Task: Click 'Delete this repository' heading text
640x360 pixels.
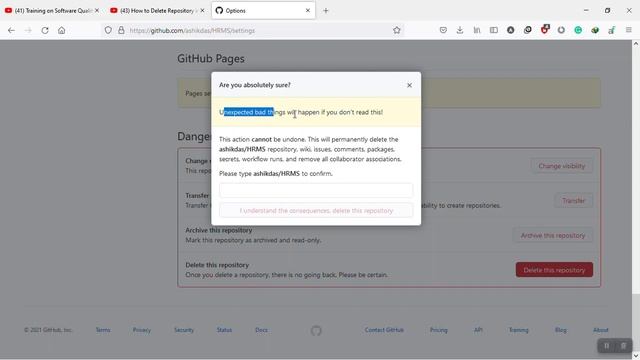Action: point(217,265)
